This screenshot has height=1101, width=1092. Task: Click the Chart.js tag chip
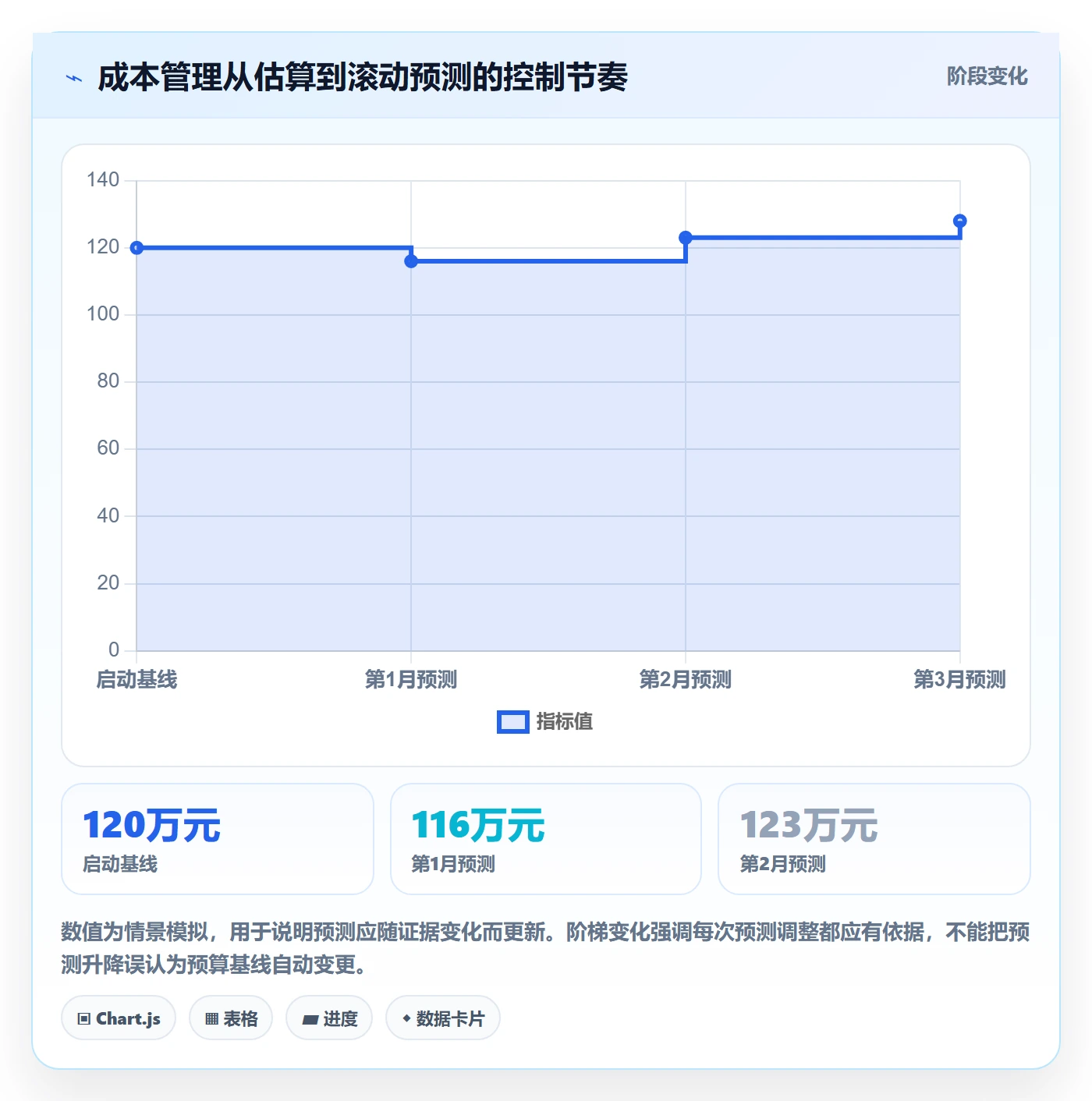pyautogui.click(x=119, y=1018)
